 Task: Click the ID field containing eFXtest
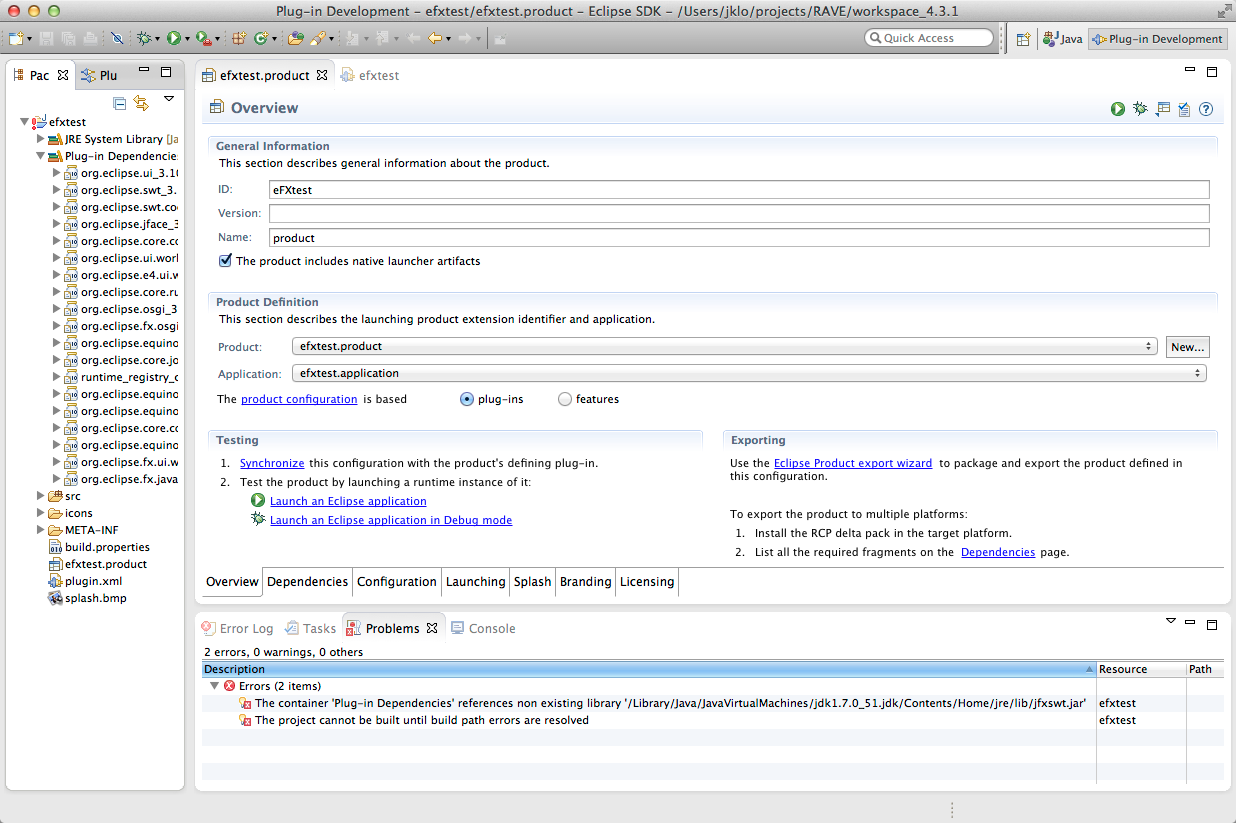[739, 189]
